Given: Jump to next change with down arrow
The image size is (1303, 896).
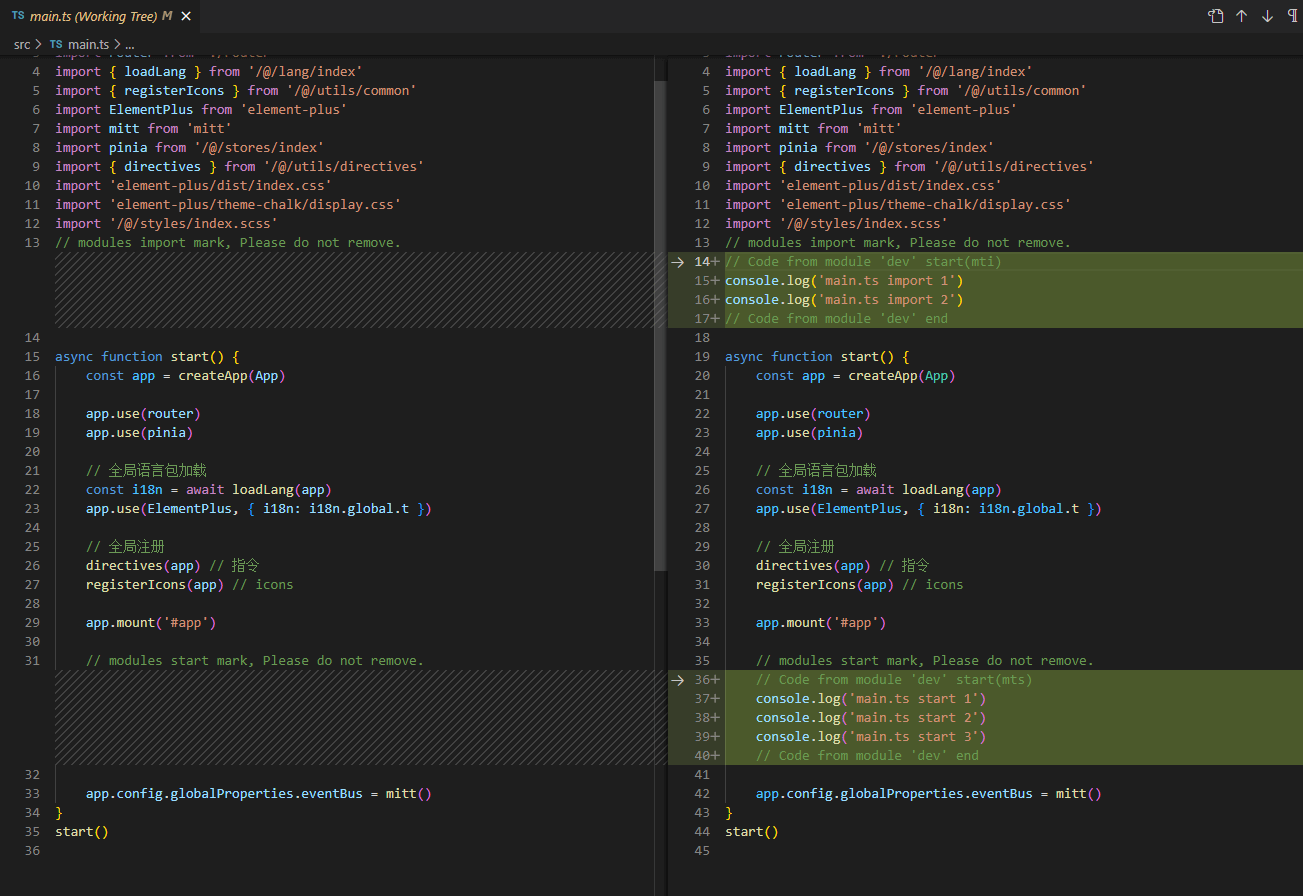Looking at the screenshot, I should pos(1267,16).
